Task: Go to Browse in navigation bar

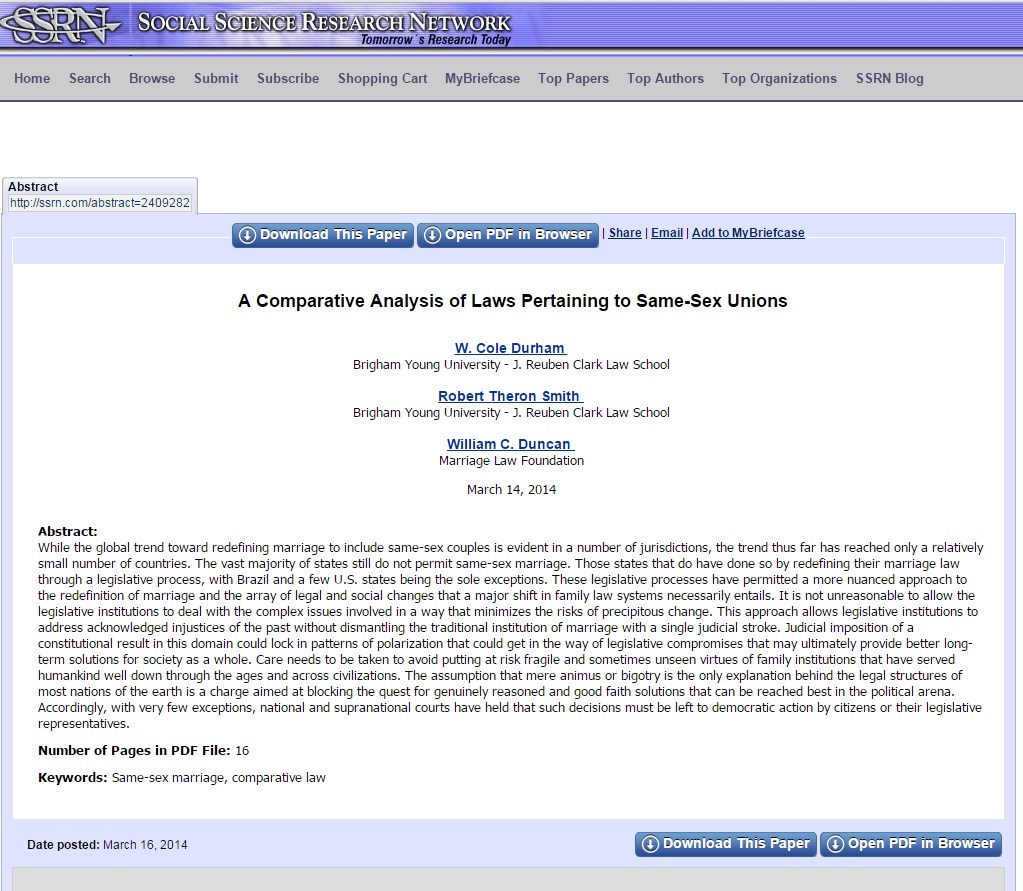Action: click(152, 78)
